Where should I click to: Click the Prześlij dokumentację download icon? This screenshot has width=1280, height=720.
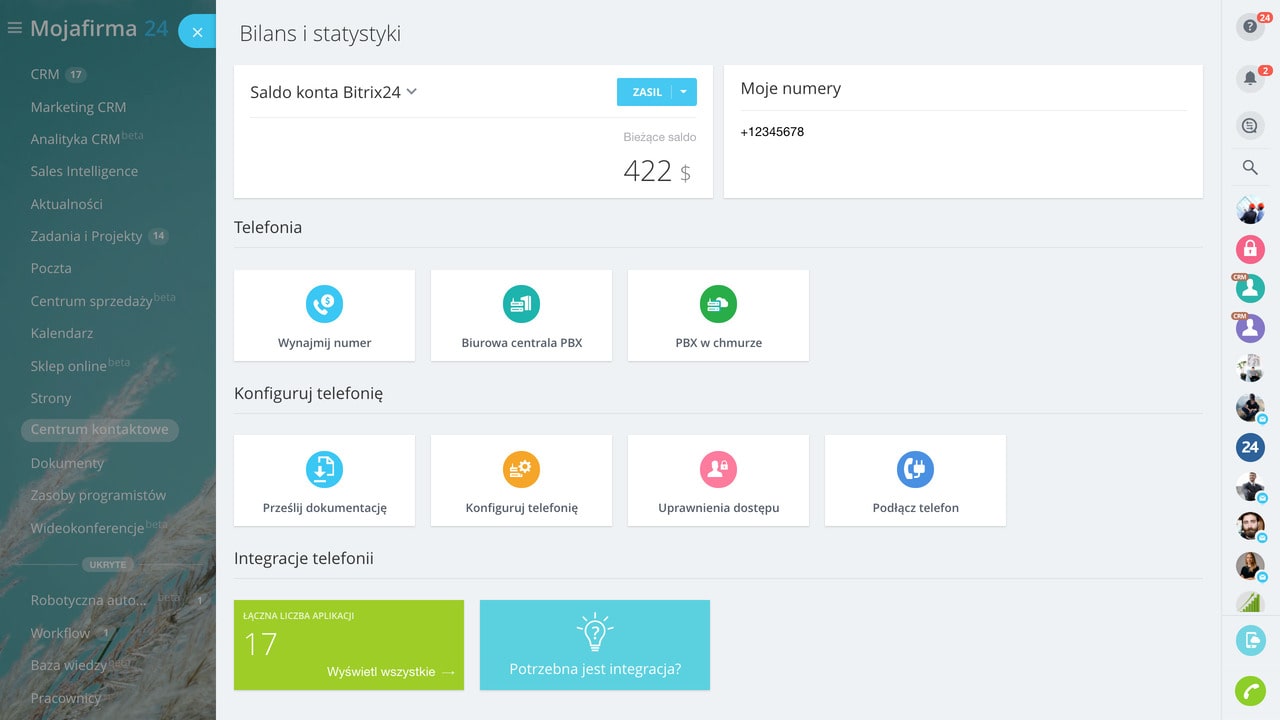click(x=324, y=469)
